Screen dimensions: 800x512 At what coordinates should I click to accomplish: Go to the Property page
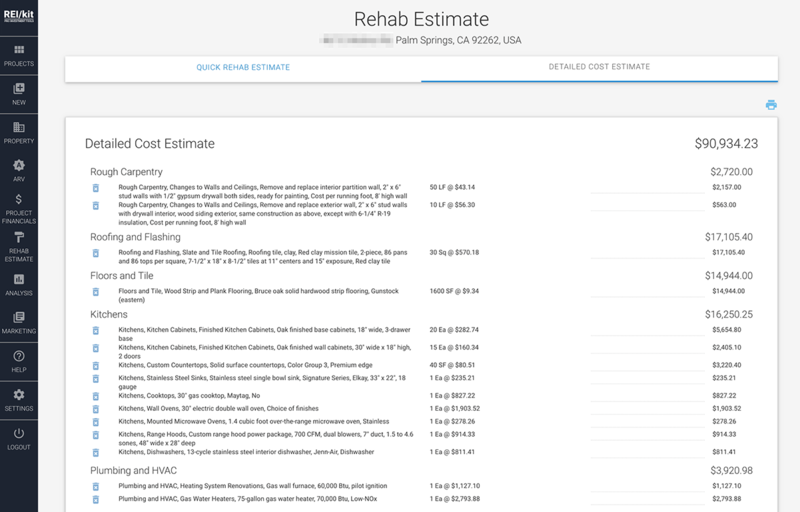[19, 133]
